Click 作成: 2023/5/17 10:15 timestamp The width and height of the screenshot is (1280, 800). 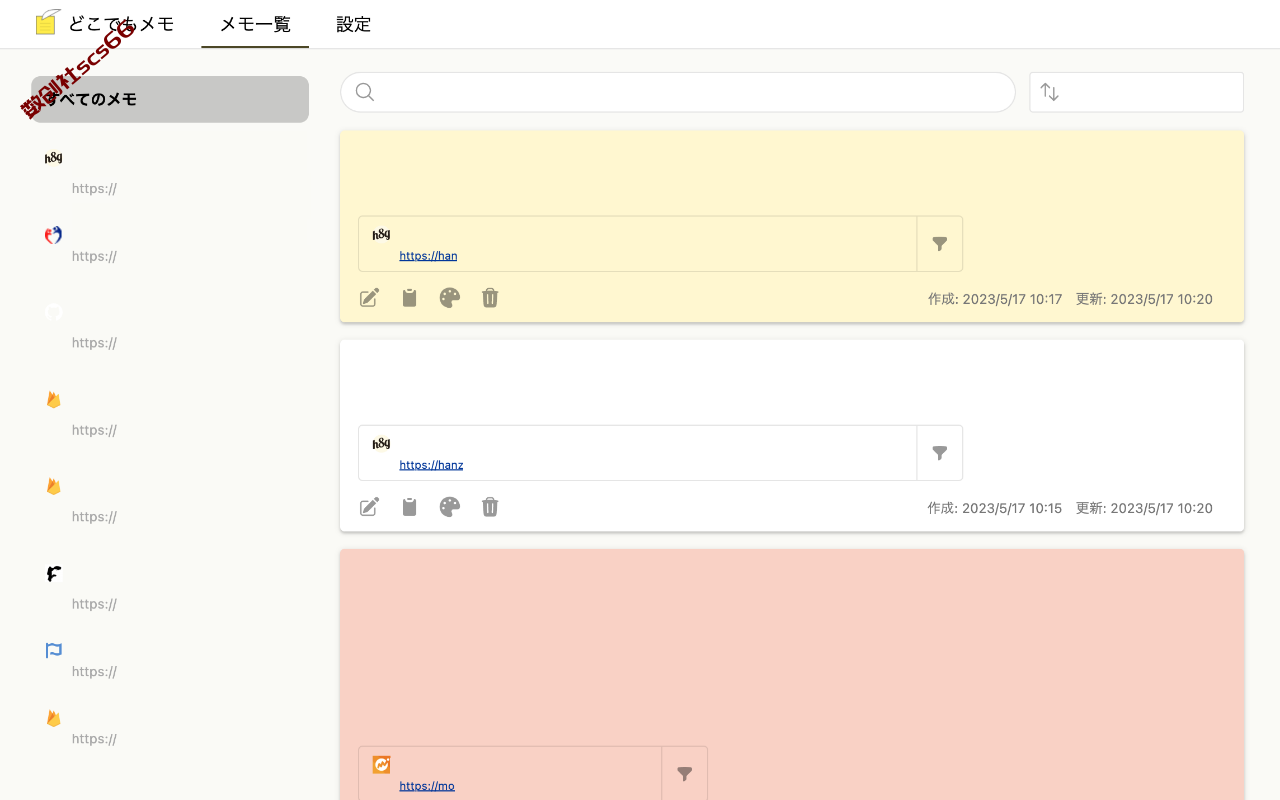pyautogui.click(x=995, y=508)
